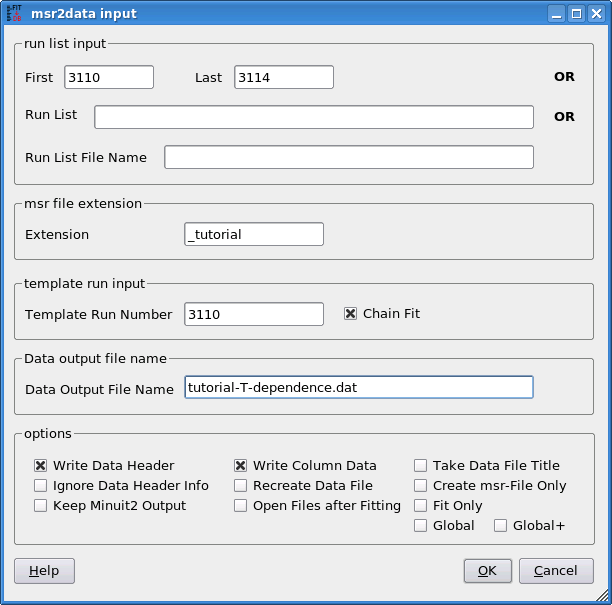Focus the Run List text field
Viewport: 612px width, 605px height.
click(313, 117)
